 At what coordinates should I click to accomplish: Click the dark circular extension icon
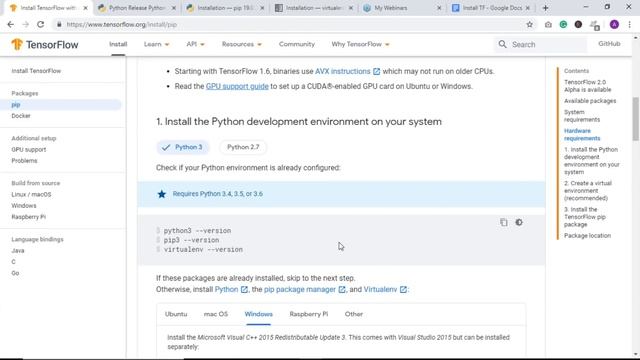tap(578, 24)
